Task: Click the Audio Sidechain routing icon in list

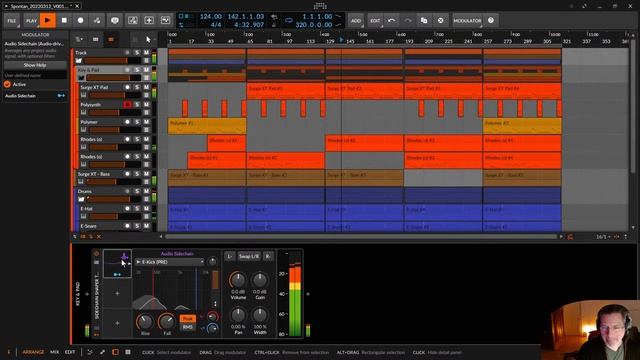Action: point(61,96)
